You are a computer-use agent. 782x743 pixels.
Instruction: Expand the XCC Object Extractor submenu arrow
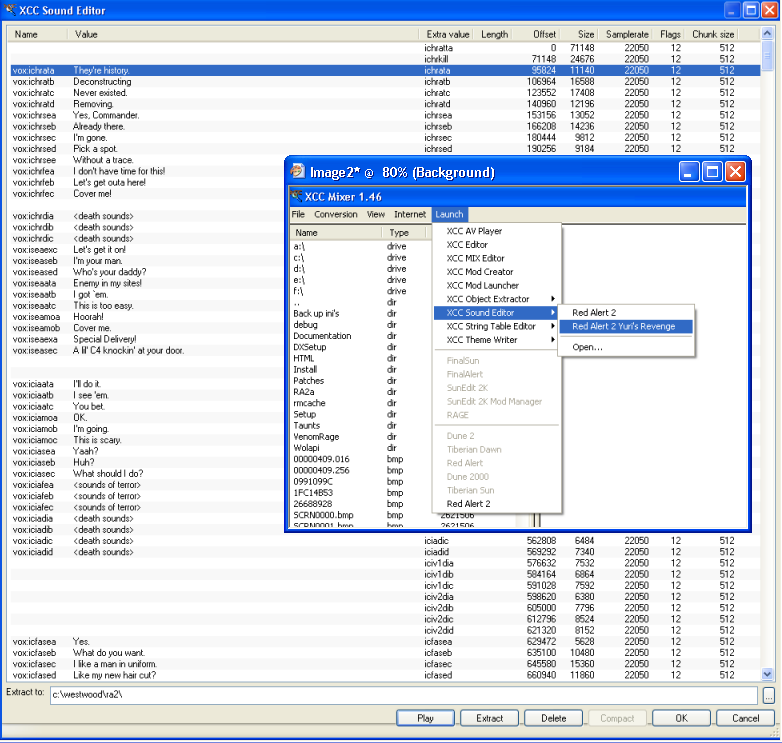(553, 299)
